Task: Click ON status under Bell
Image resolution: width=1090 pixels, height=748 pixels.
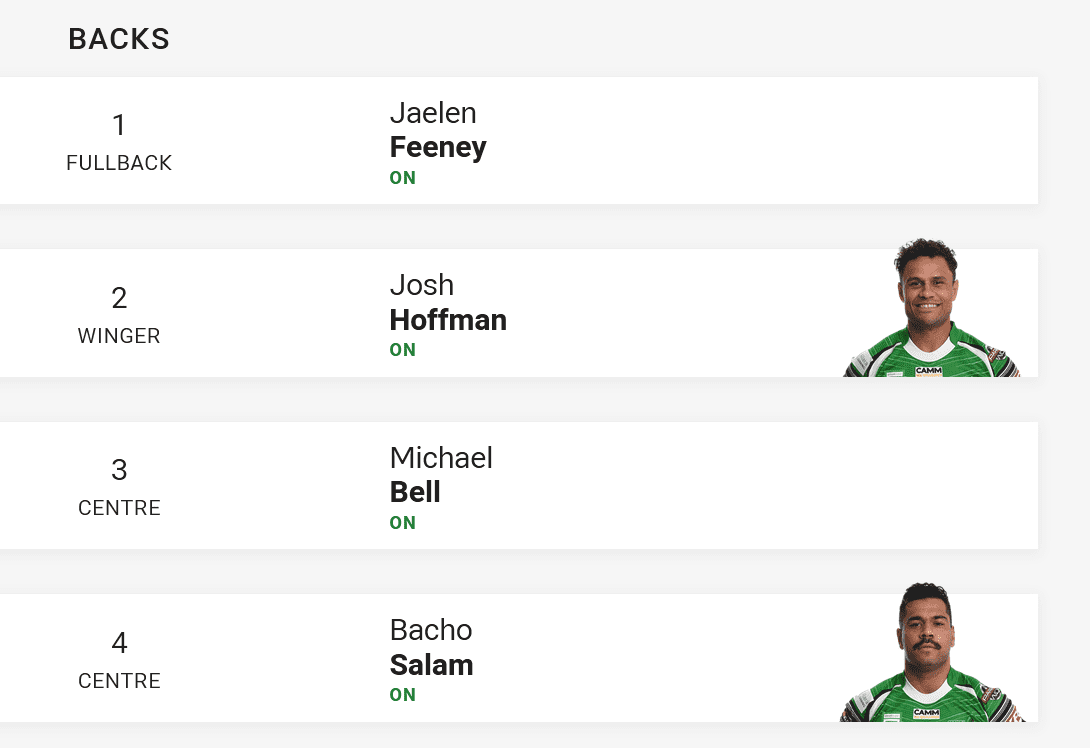Action: (402, 523)
